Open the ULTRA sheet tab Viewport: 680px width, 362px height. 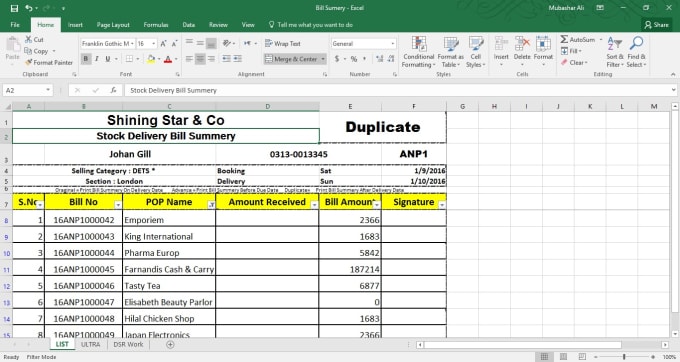coord(90,344)
